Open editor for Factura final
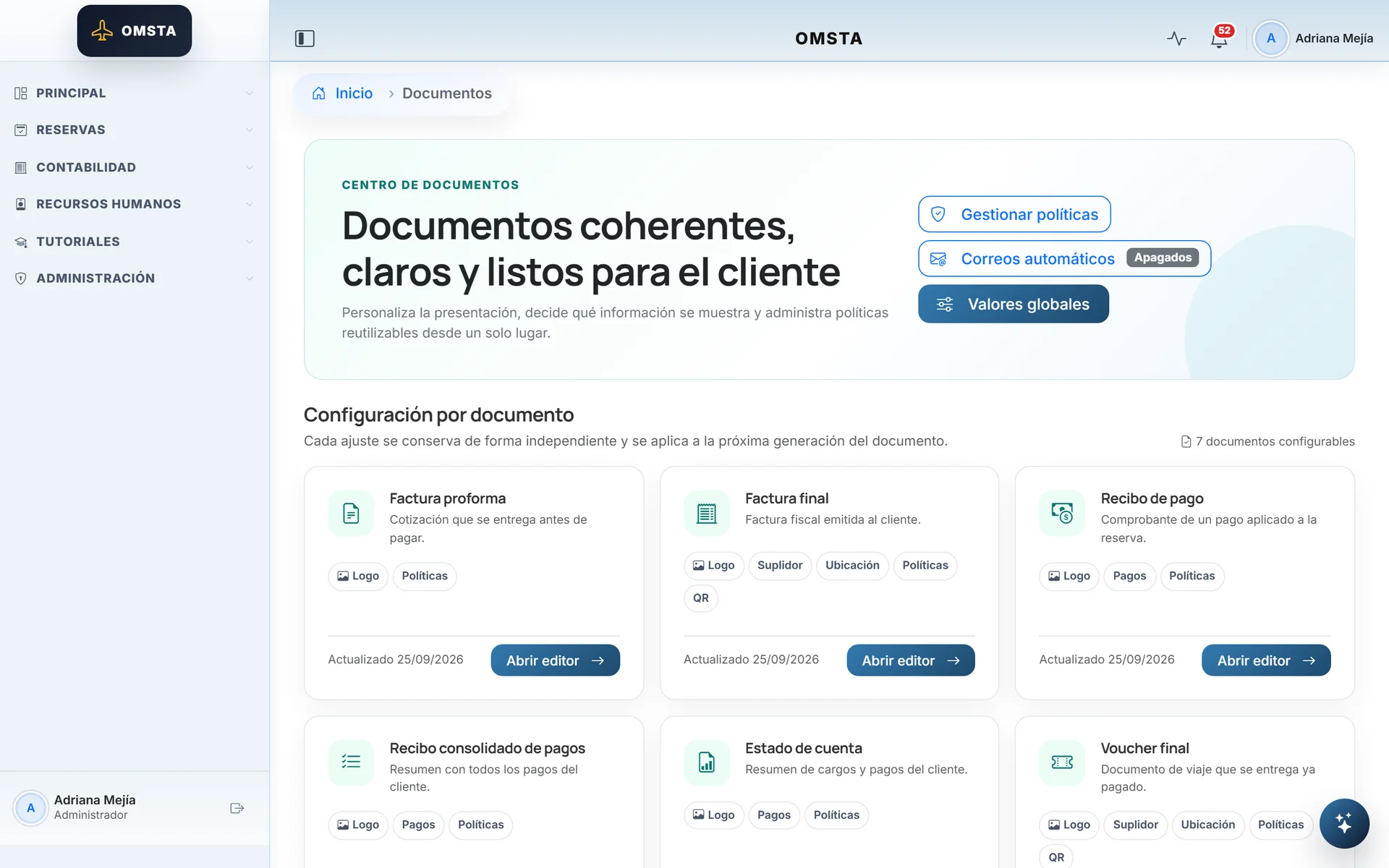The image size is (1389, 868). pyautogui.click(x=911, y=660)
